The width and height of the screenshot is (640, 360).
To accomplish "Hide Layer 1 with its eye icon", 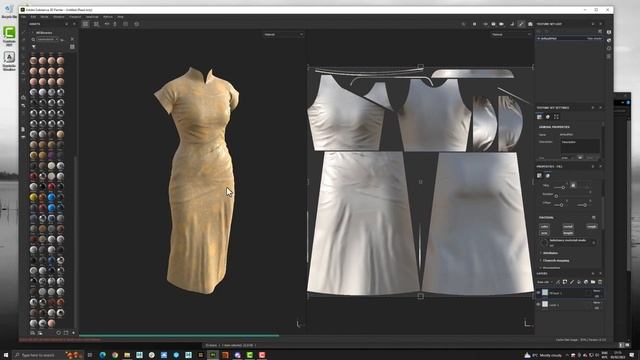I will tap(538, 304).
